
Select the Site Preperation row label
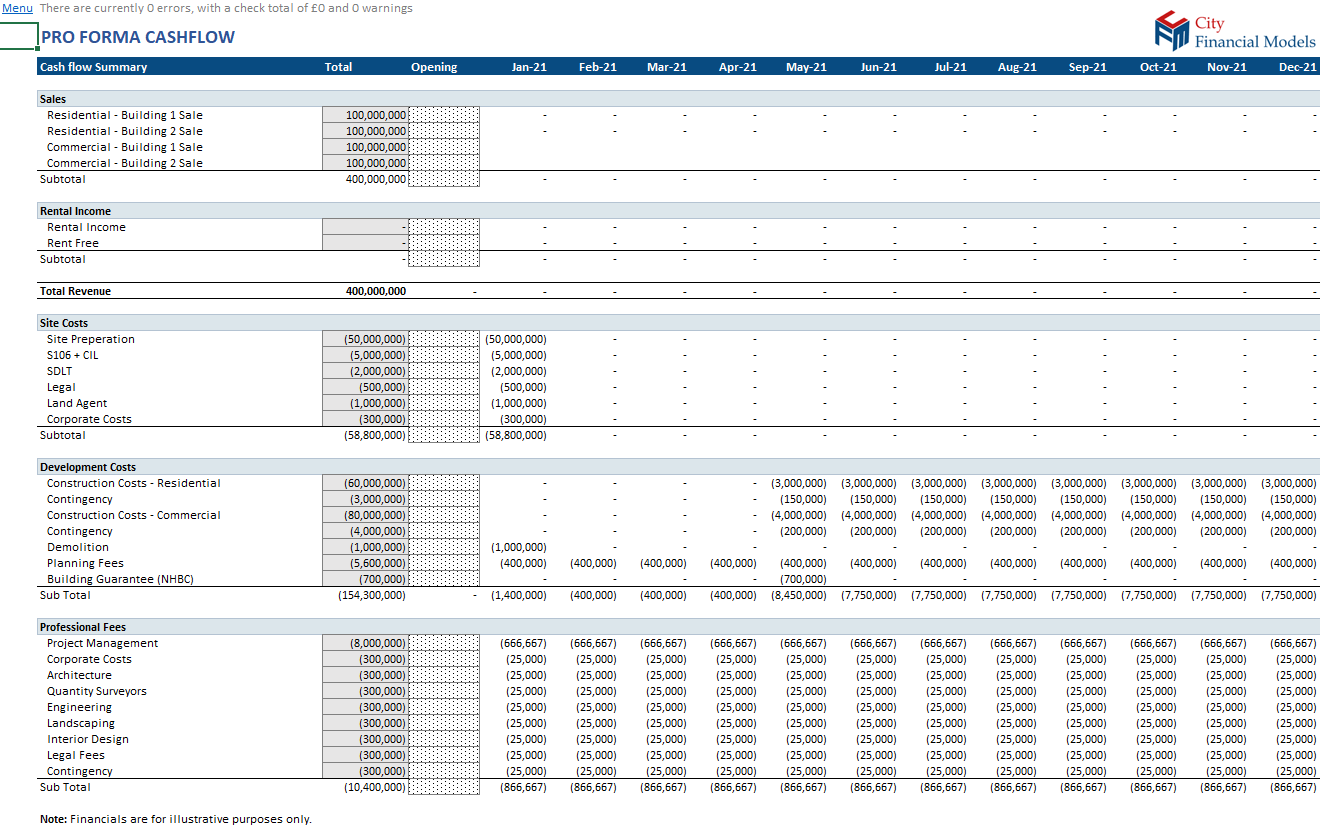91,339
